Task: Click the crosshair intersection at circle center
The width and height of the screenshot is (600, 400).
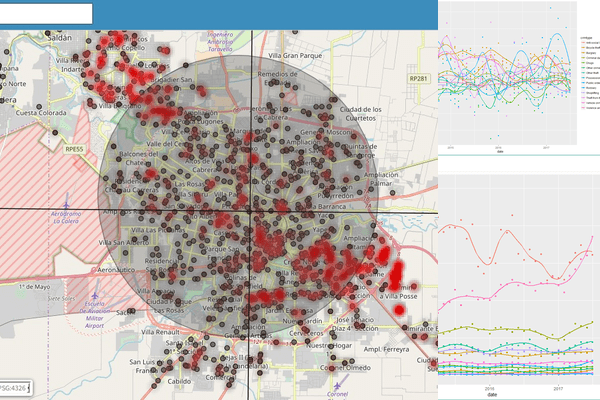Action: (x=251, y=210)
